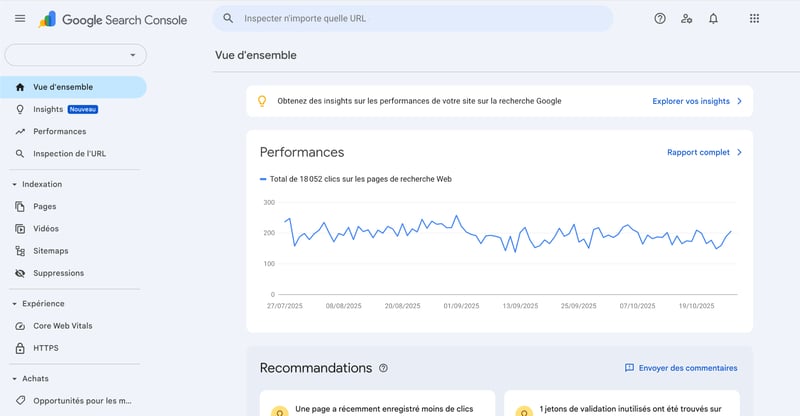
Task: Open the Insights menu item
Action: pos(73,109)
